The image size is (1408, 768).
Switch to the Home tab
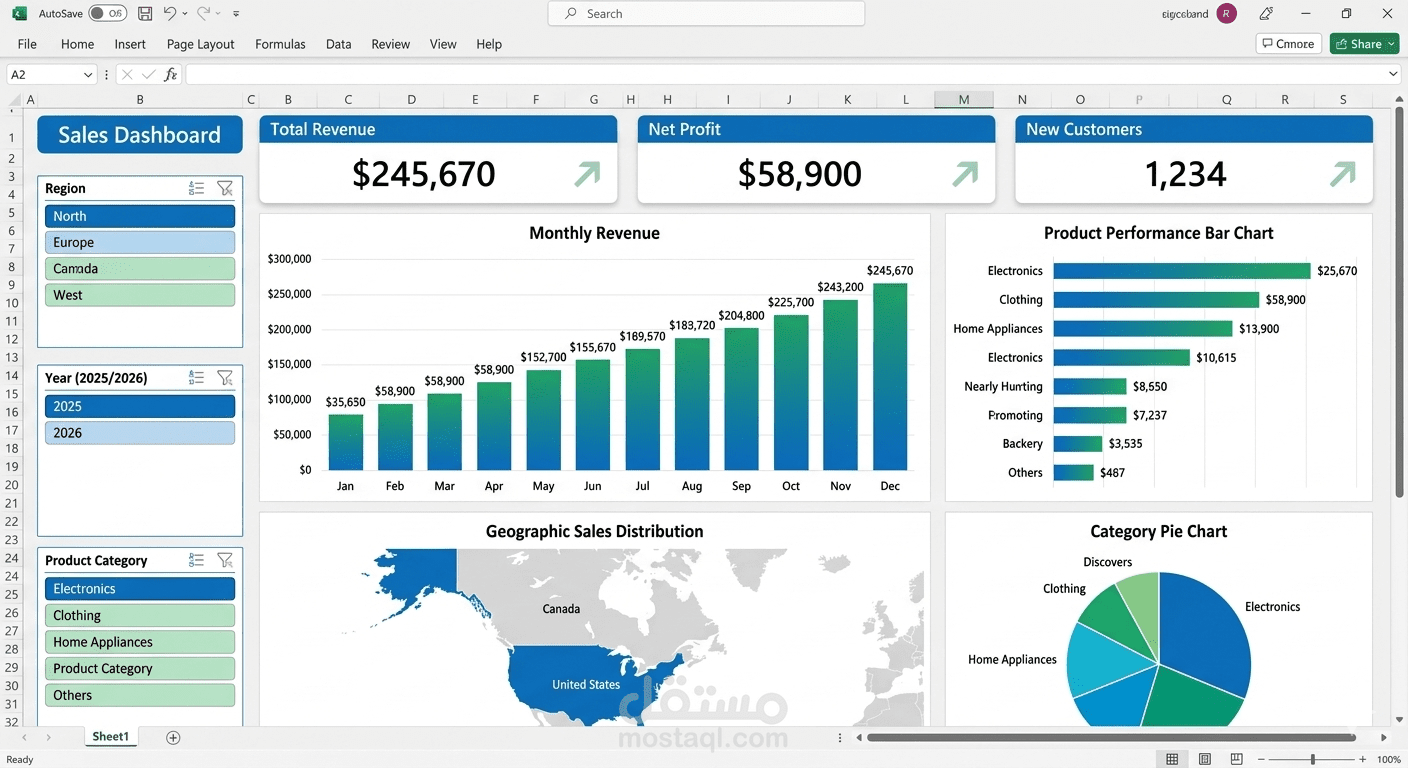[77, 44]
